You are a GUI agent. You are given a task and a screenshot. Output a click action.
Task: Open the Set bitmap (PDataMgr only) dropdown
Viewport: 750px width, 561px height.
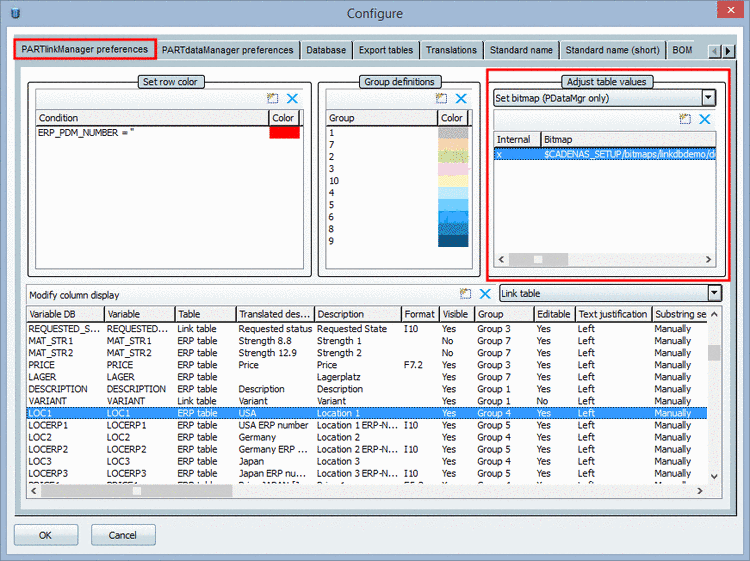point(708,98)
